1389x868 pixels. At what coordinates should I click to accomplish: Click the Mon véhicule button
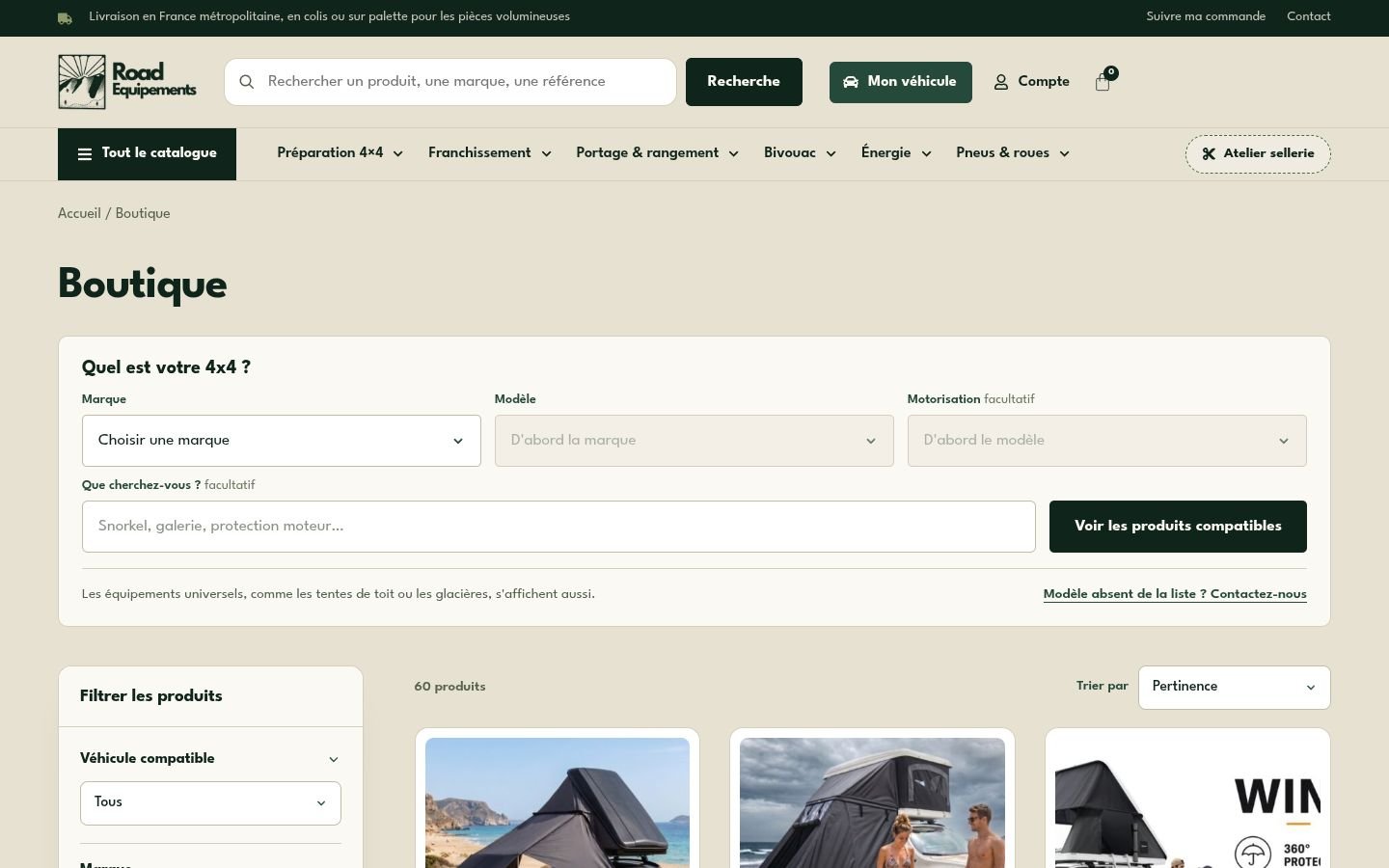tap(901, 82)
